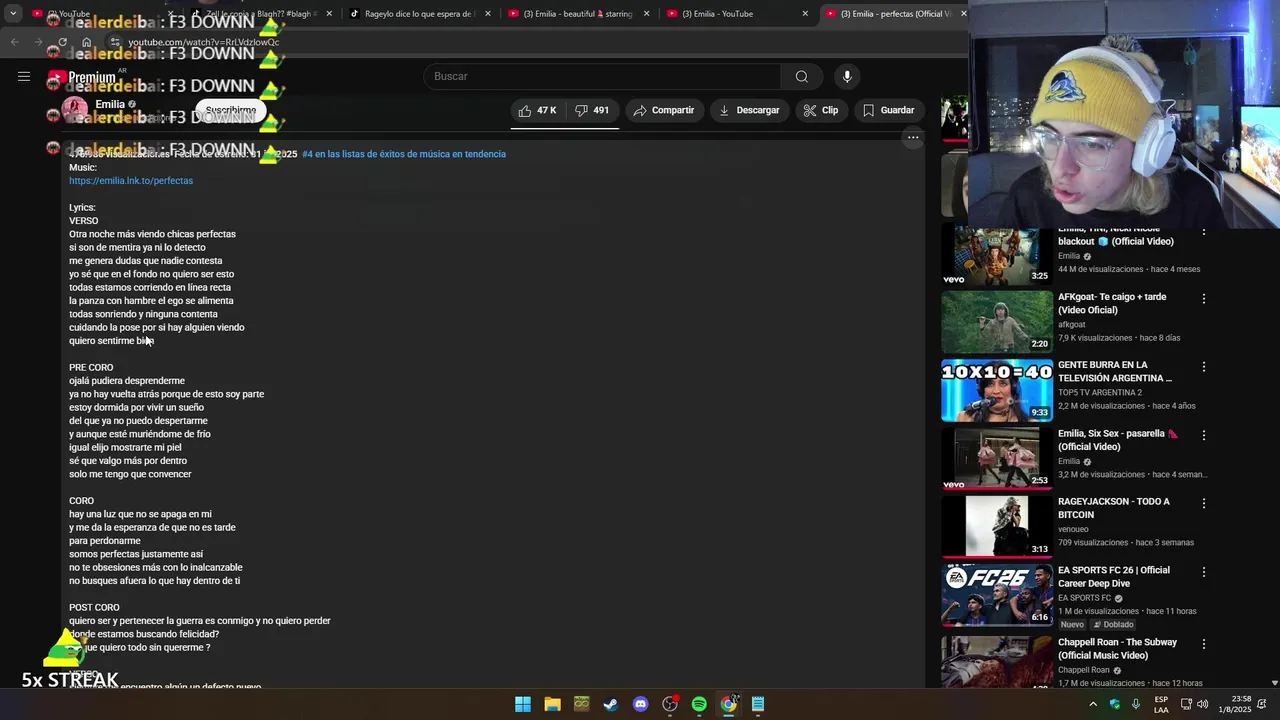This screenshot has height=720, width=1280.
Task: Click in the Buscar search field
Action: point(602,77)
